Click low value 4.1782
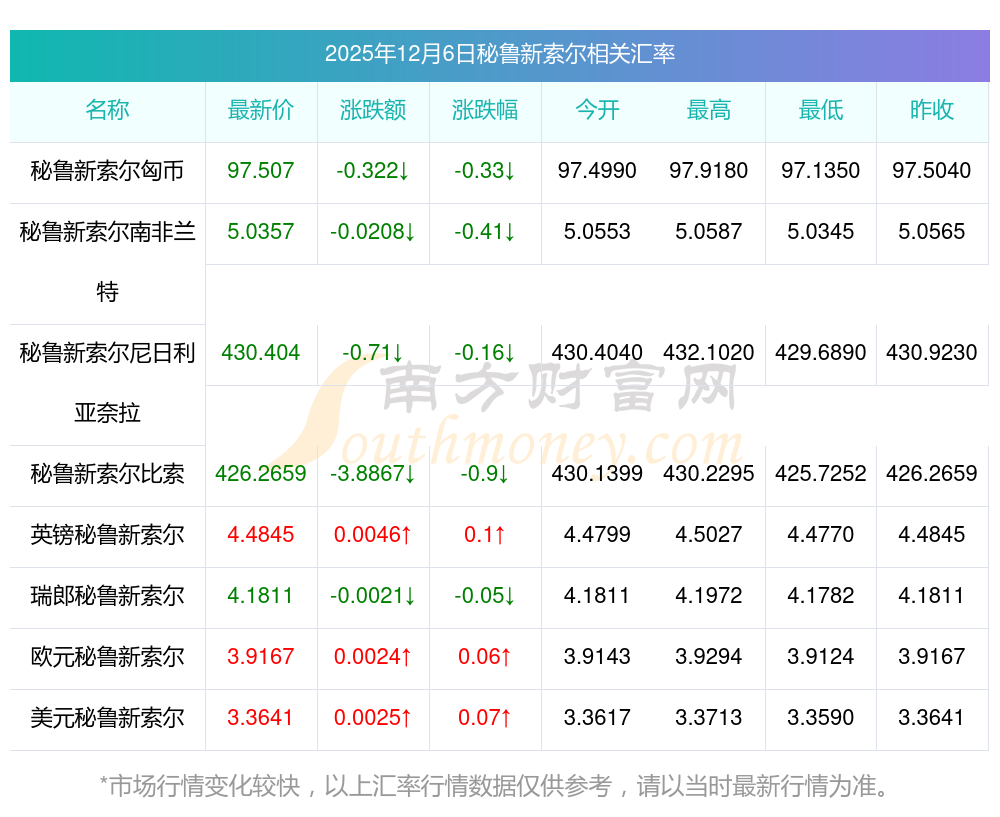This screenshot has height=817, width=1000. click(x=821, y=596)
